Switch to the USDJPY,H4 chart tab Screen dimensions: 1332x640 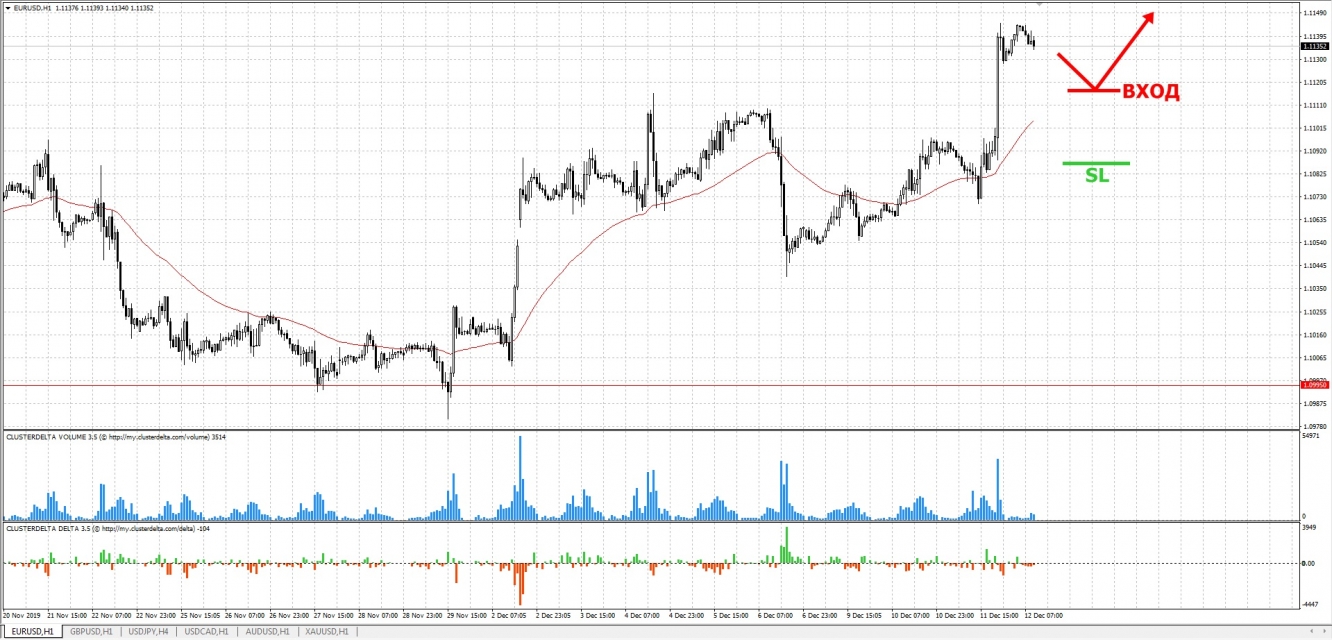[x=148, y=632]
